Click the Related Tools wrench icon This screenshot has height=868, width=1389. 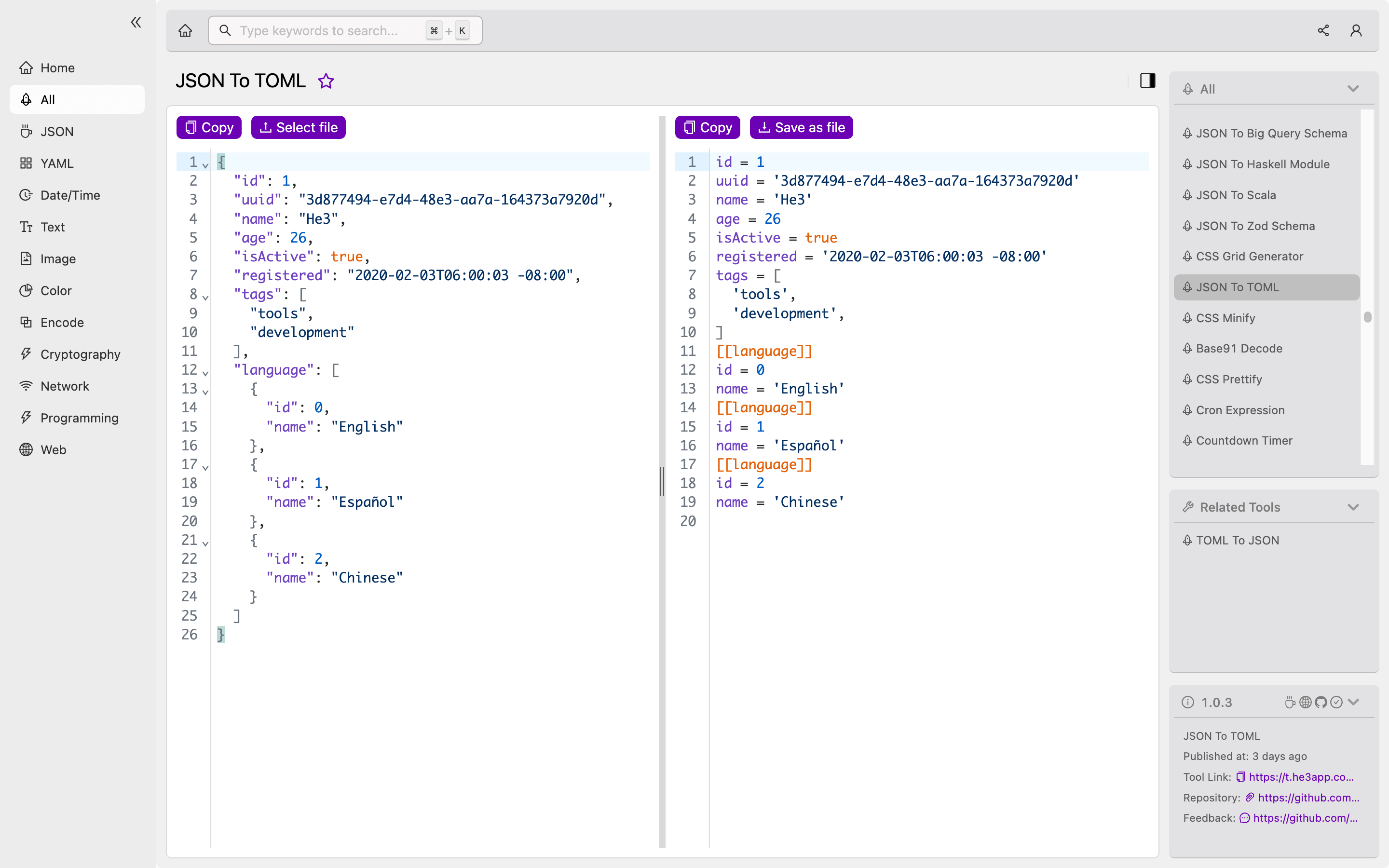[x=1187, y=507]
